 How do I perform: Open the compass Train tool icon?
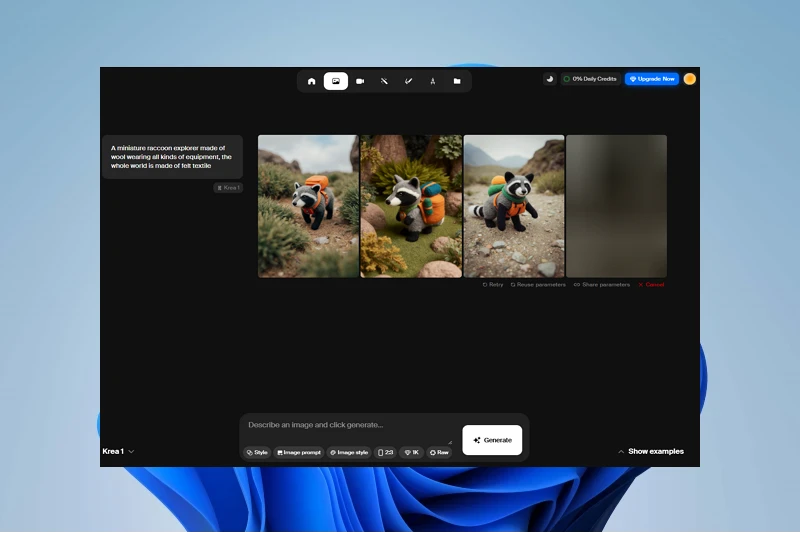(x=433, y=81)
